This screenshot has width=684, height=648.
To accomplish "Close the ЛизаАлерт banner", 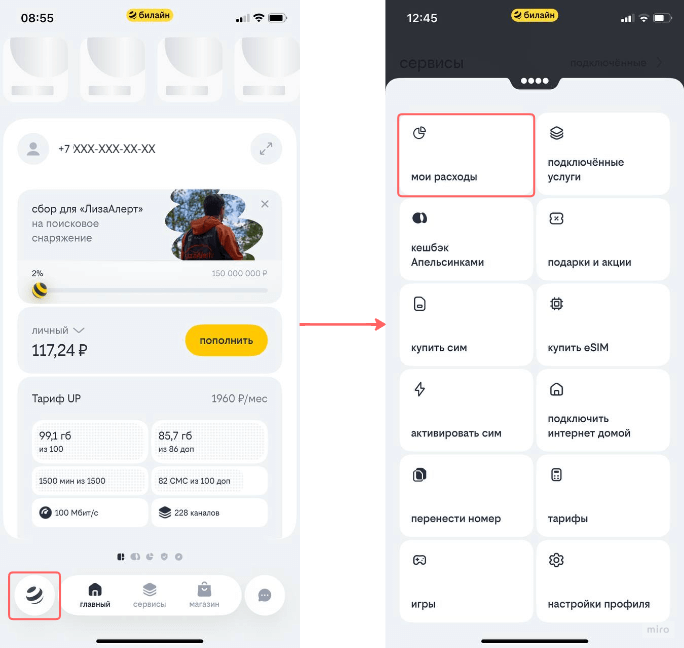I will point(265,204).
